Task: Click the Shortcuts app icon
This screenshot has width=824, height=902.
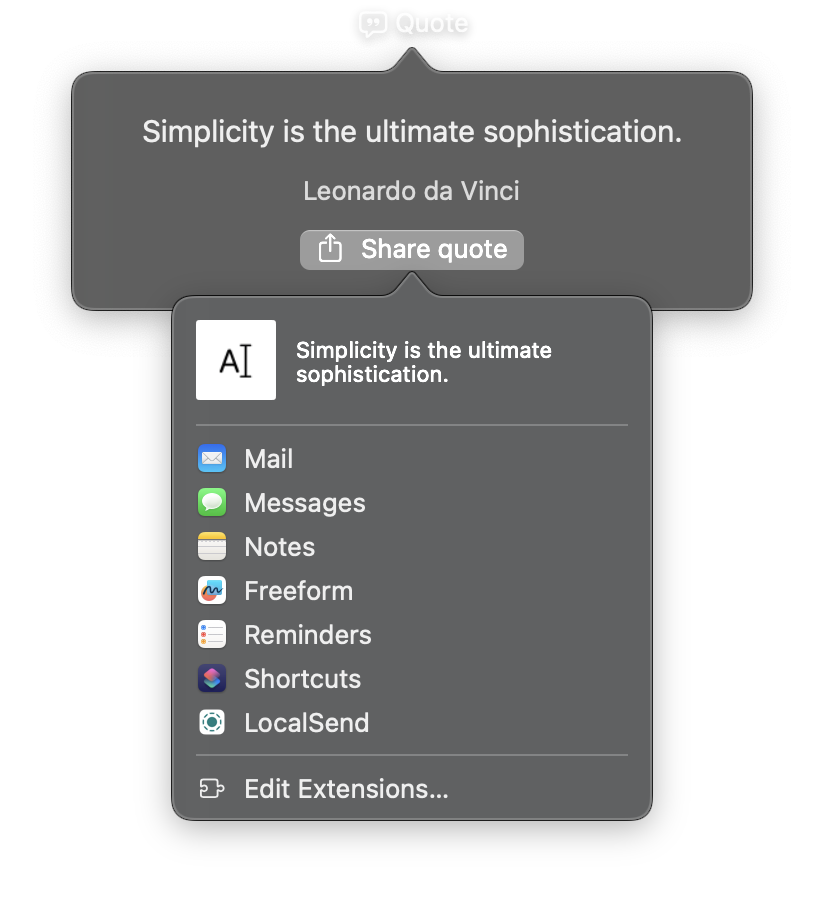Action: (x=212, y=678)
